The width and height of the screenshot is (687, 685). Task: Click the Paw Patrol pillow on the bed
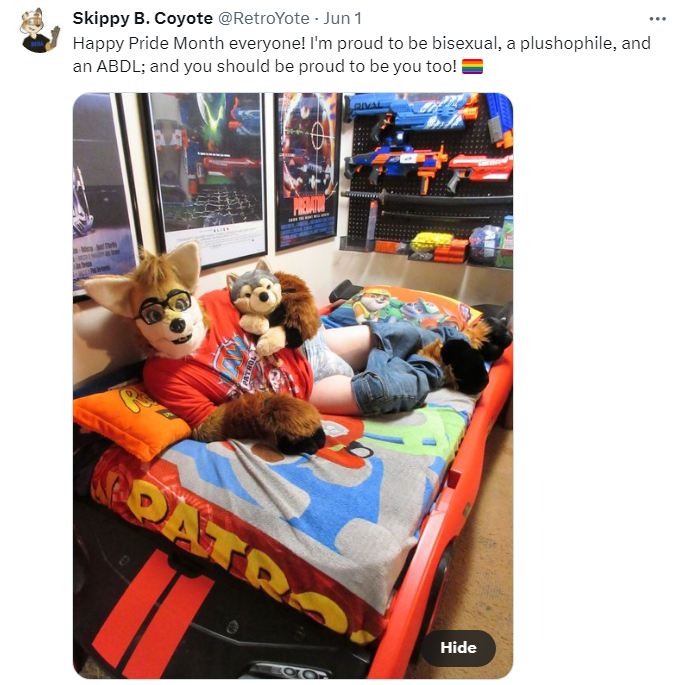point(405,307)
